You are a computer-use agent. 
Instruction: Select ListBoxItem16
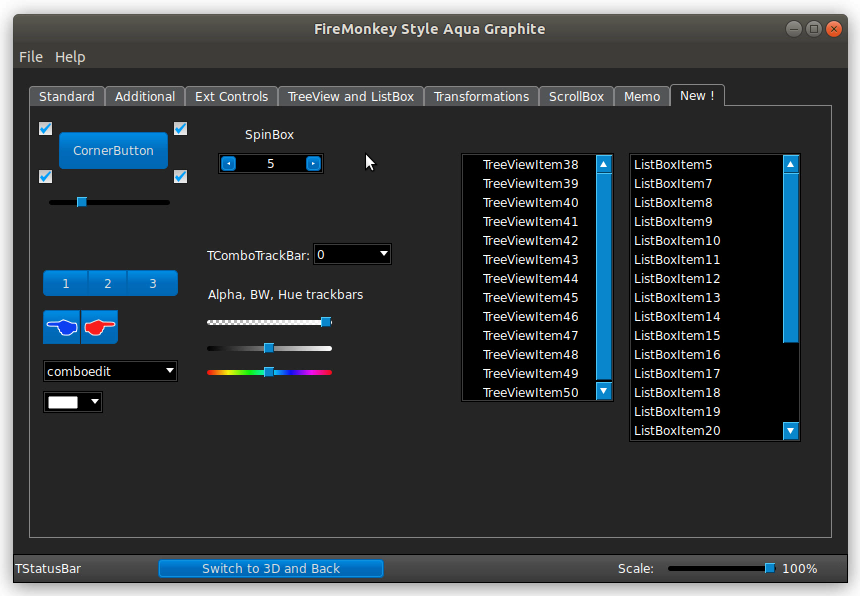click(677, 355)
